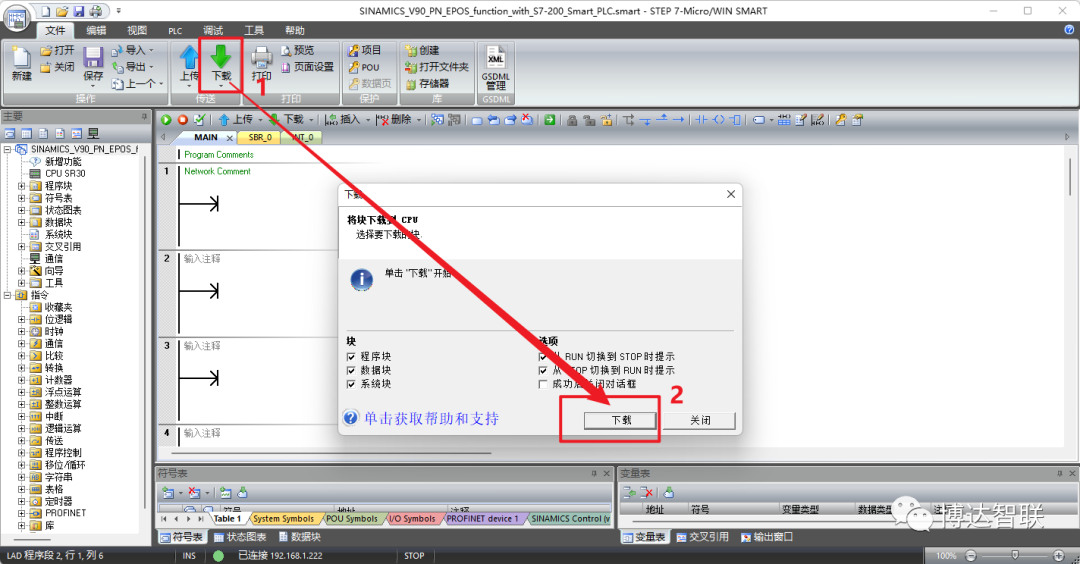1080x564 pixels.
Task: Toggle the RUN to STOP prompt checkbox
Action: click(x=543, y=357)
